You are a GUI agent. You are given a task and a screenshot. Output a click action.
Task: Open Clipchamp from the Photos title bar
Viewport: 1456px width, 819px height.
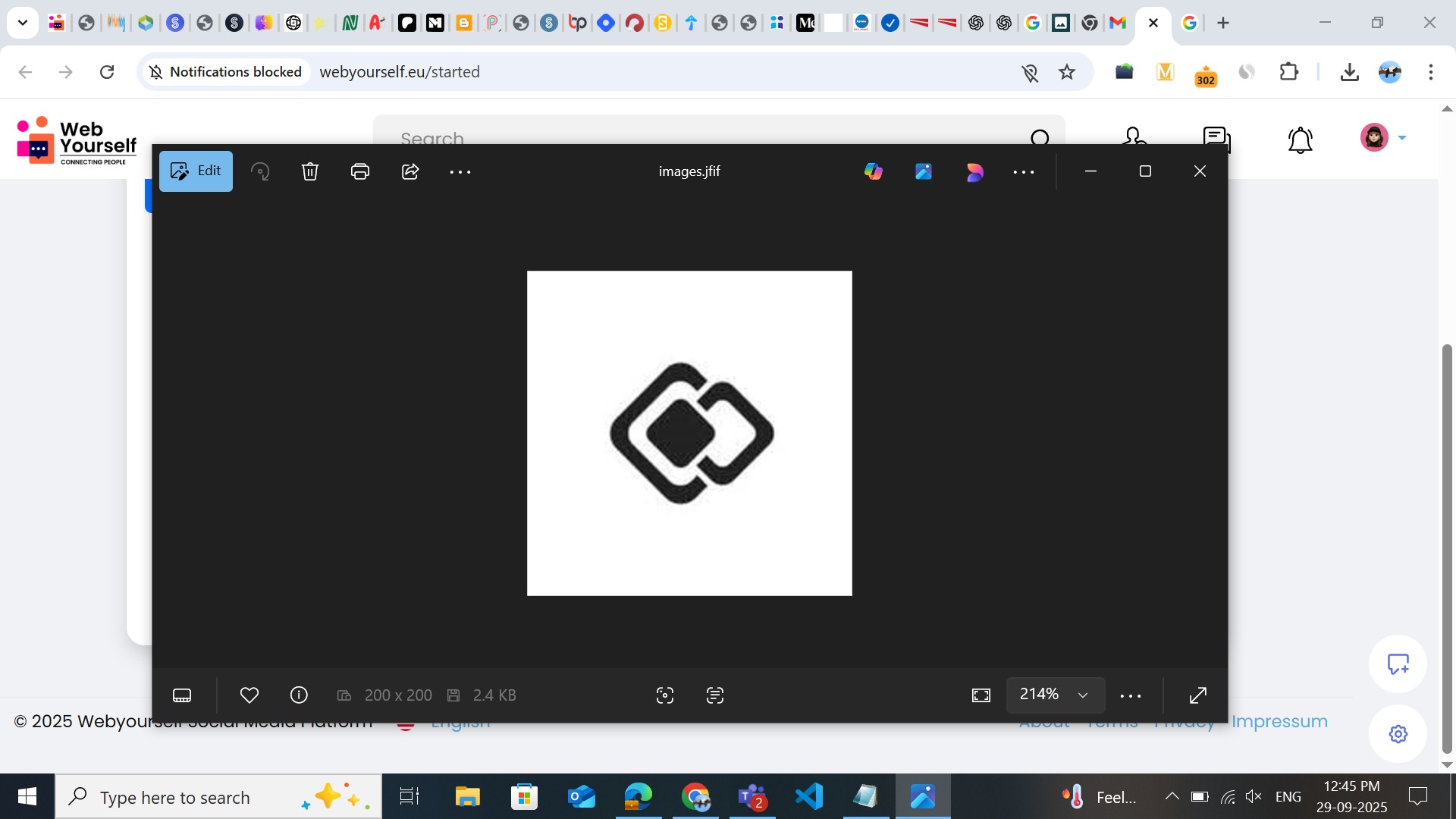point(974,171)
